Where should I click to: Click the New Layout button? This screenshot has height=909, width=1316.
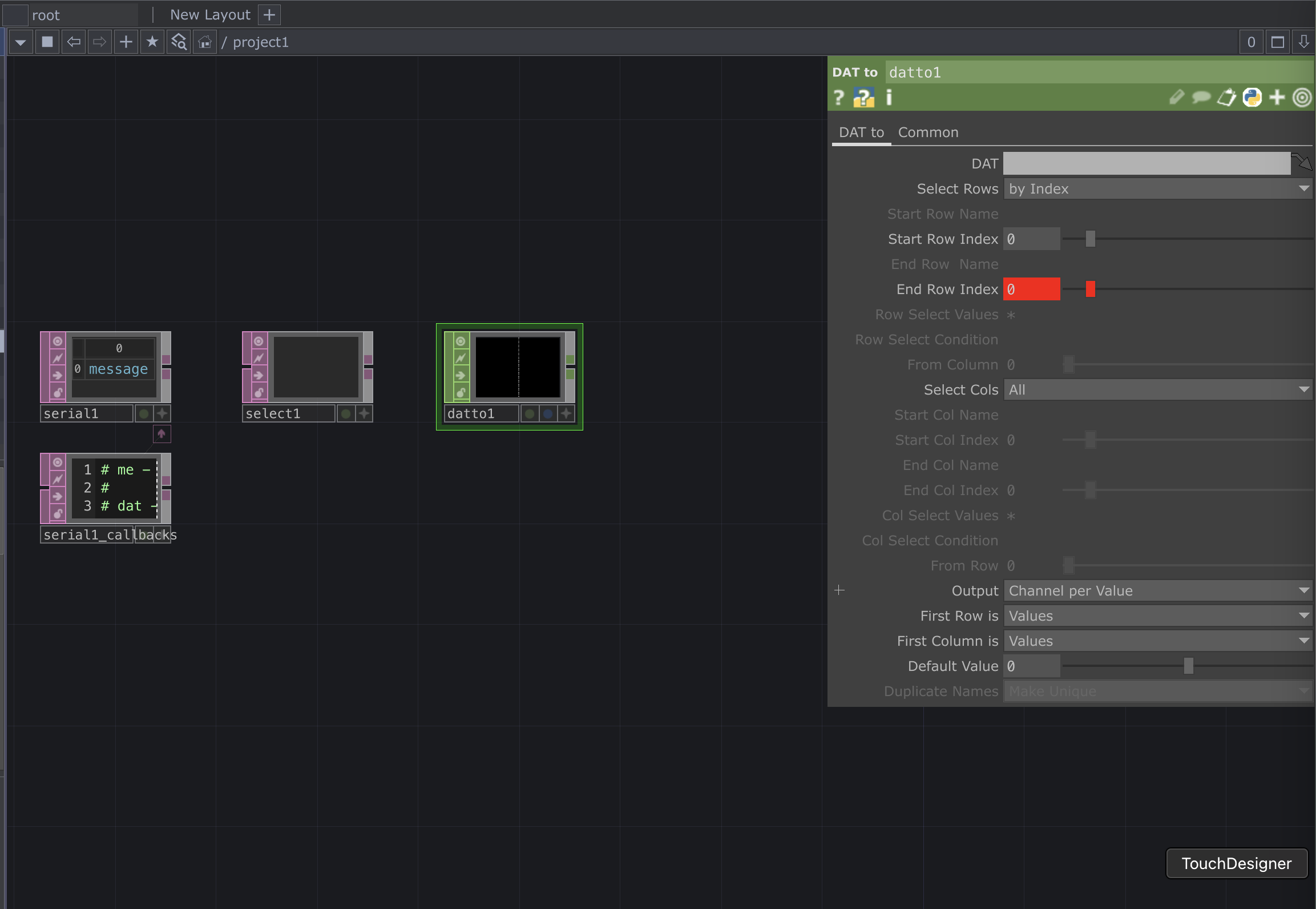pos(210,15)
